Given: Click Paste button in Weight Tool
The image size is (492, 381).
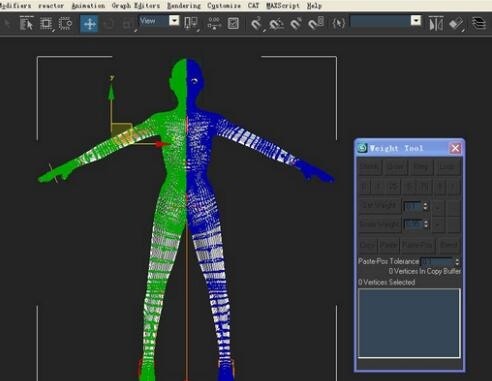Looking at the screenshot, I should pyautogui.click(x=388, y=245).
